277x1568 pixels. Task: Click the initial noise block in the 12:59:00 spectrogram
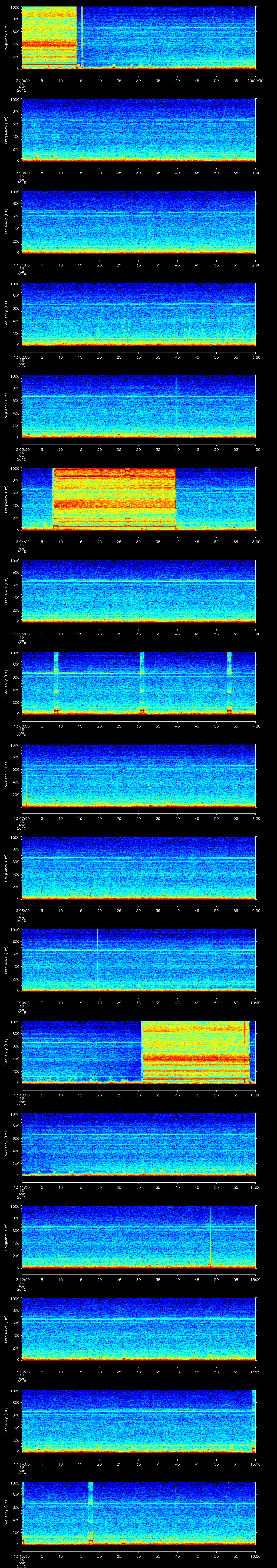tap(49, 36)
